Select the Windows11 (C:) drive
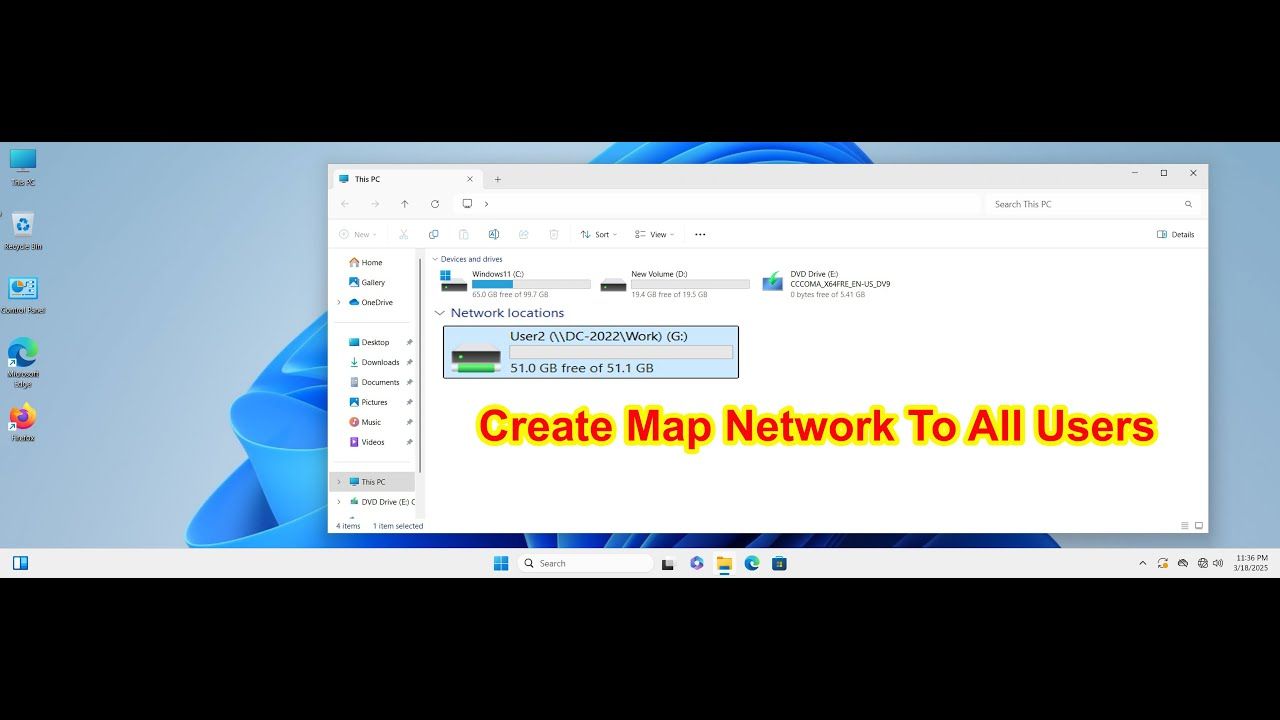Viewport: 1280px width, 720px height. pyautogui.click(x=516, y=283)
